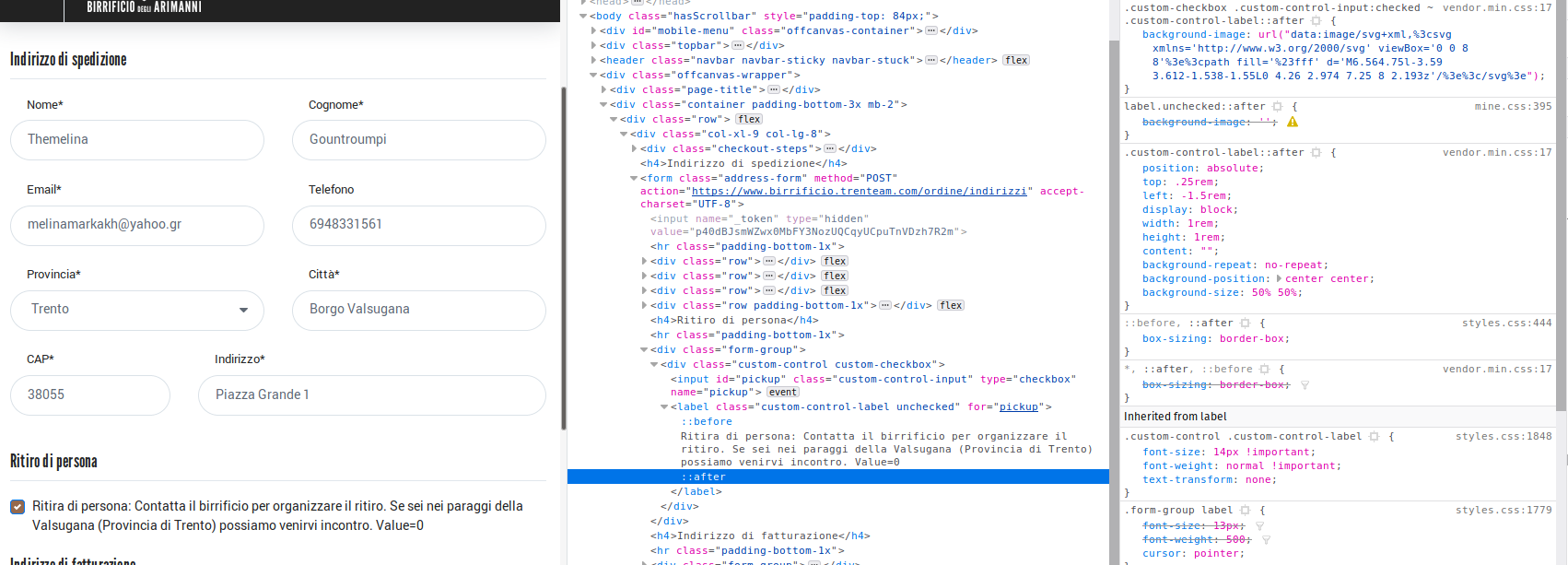The height and width of the screenshot is (565, 1568).
Task: Click highlighter icon beside .custom-control .custom-control-label selector
Action: click(1374, 437)
